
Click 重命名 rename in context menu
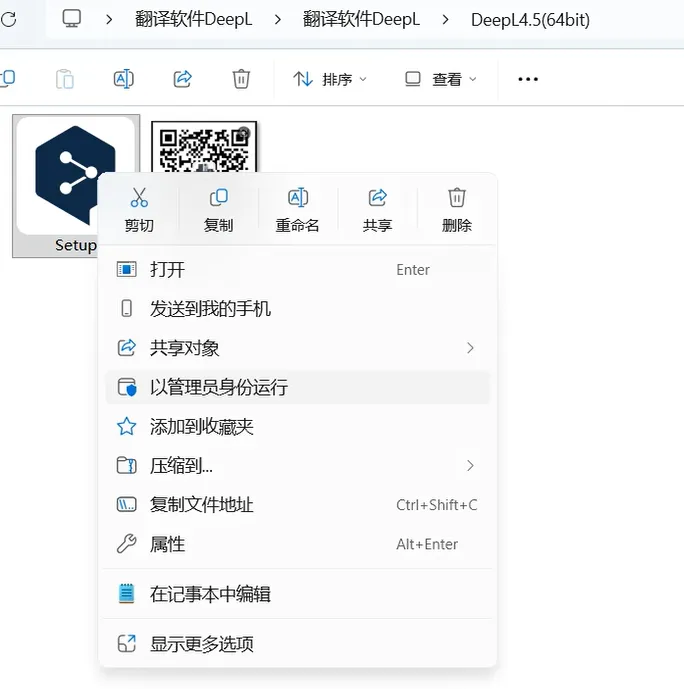pyautogui.click(x=297, y=210)
